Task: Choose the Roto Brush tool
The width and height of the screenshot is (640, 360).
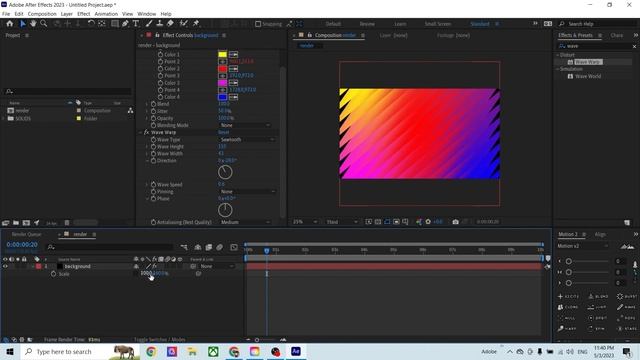Action: coord(184,24)
